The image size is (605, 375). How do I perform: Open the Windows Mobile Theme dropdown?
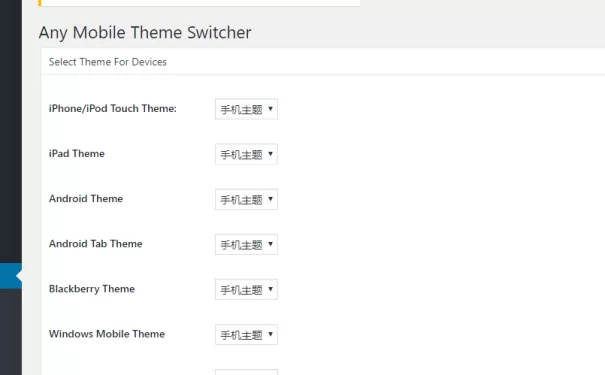pyautogui.click(x=246, y=335)
